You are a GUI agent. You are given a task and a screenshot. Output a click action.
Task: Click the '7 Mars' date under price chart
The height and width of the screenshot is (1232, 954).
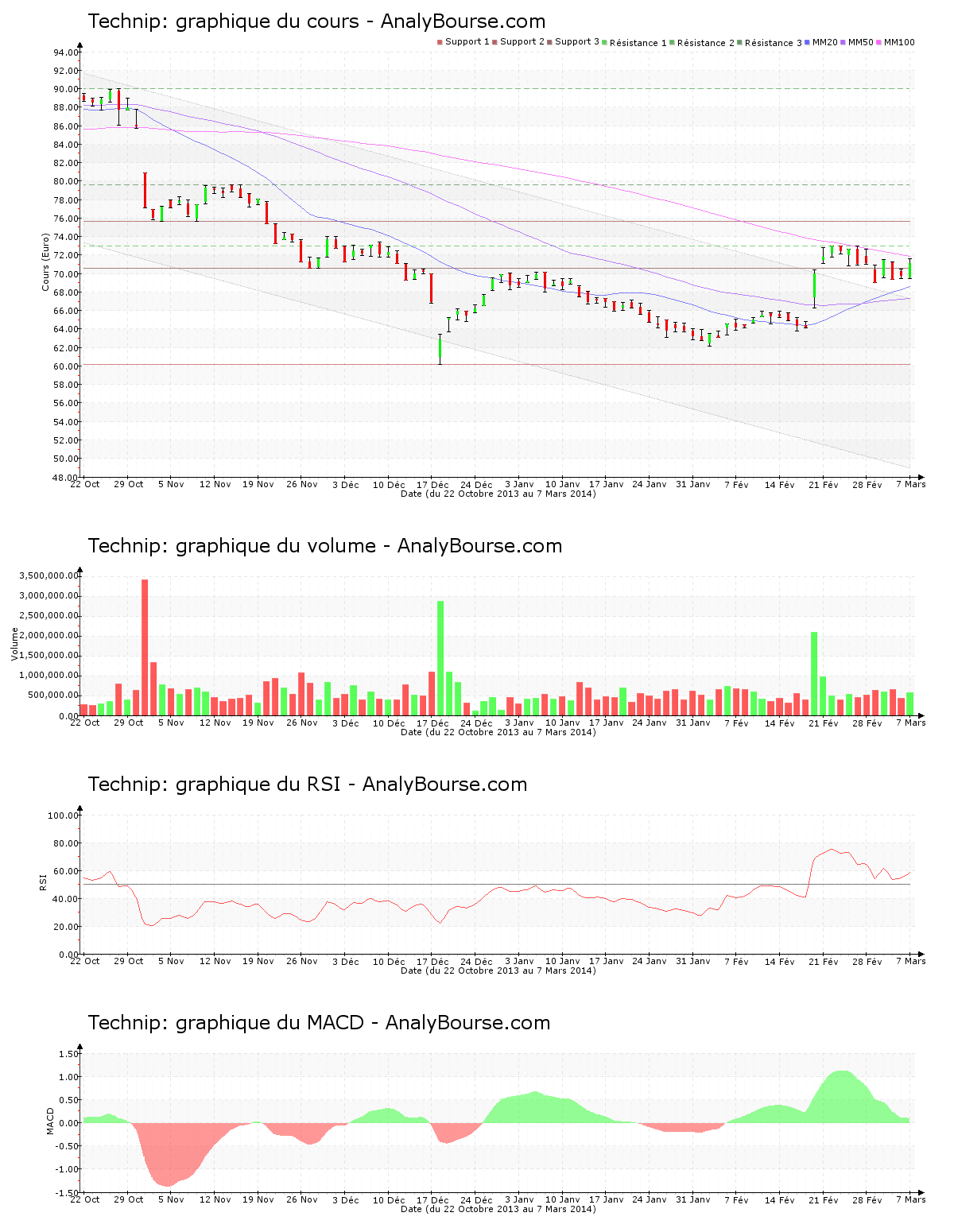point(911,484)
